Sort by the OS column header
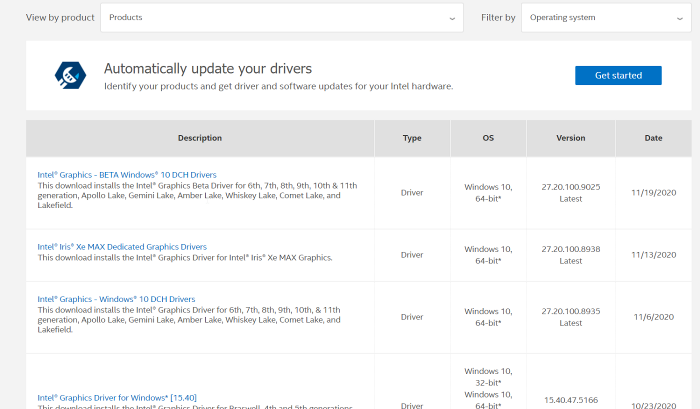Viewport: 700px width, 409px height. [x=487, y=138]
